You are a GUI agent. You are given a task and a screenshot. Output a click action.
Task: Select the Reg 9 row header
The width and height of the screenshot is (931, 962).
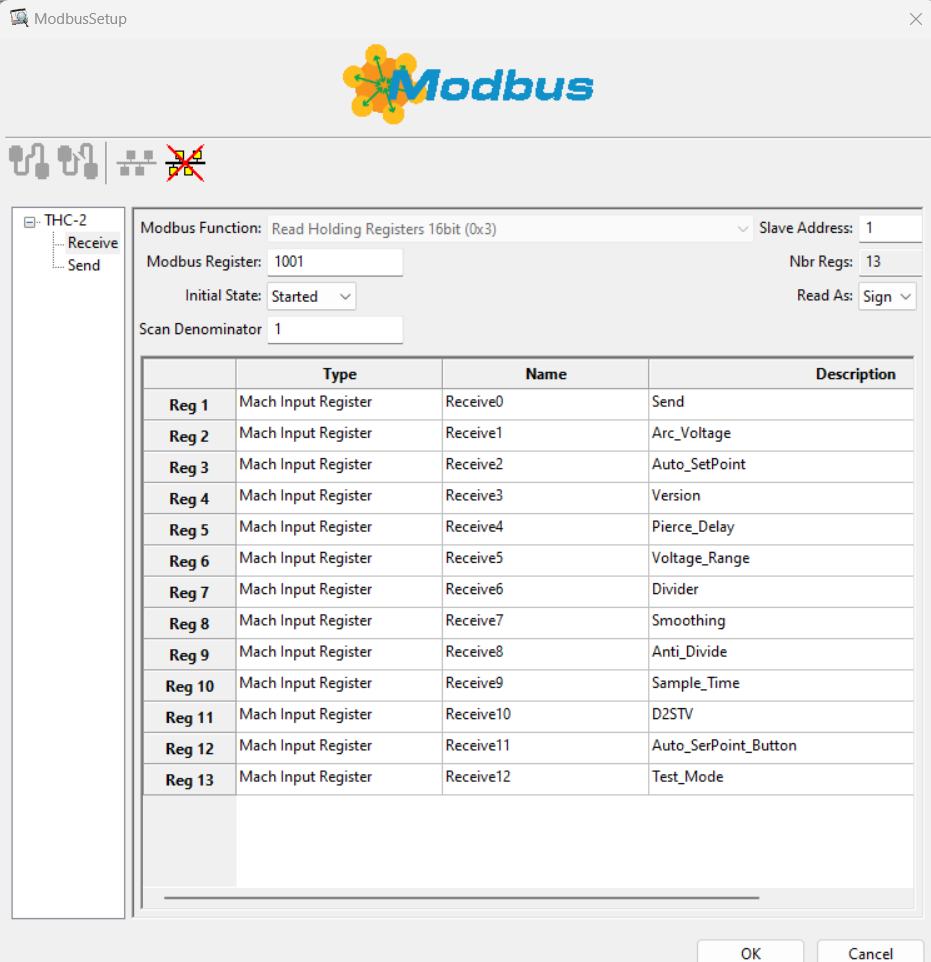[189, 655]
